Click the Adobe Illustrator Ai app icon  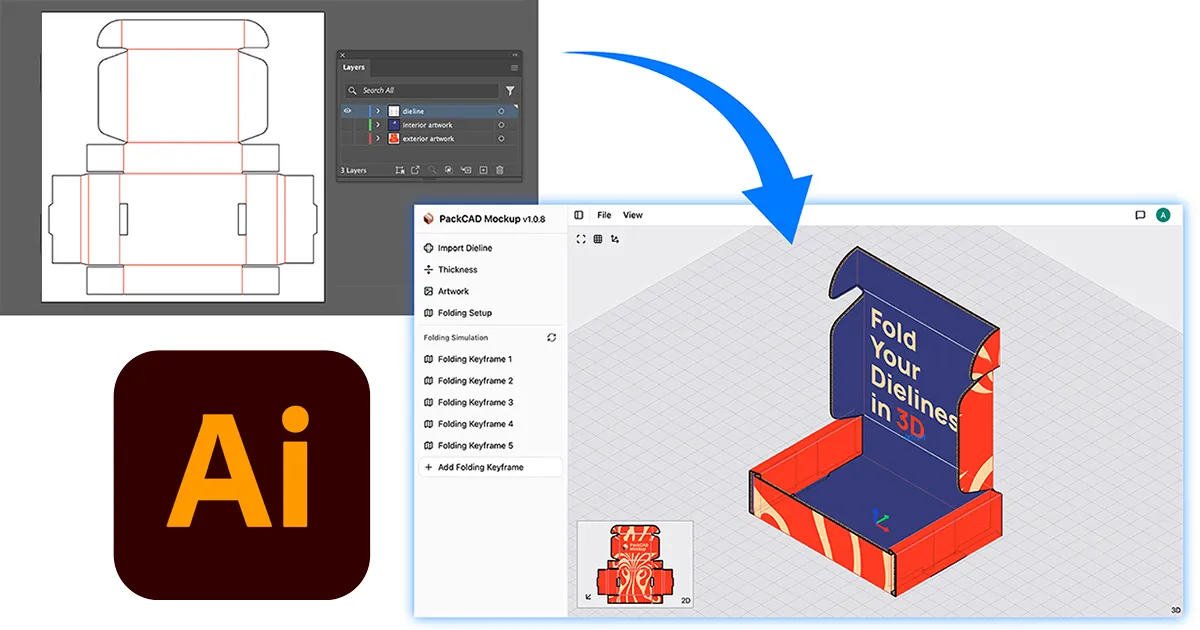pyautogui.click(x=242, y=474)
